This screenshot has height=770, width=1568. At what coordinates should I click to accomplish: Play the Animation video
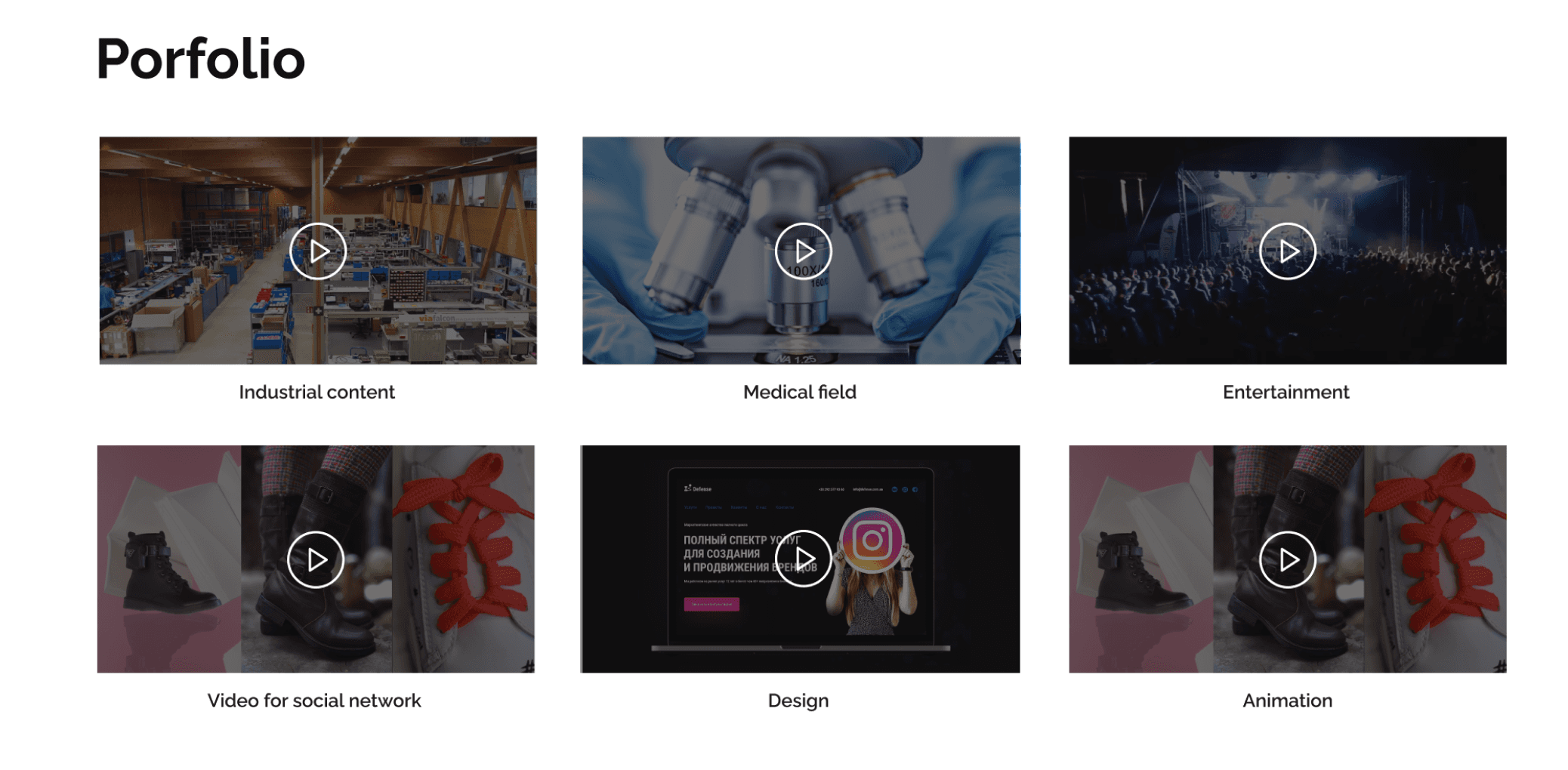1288,559
